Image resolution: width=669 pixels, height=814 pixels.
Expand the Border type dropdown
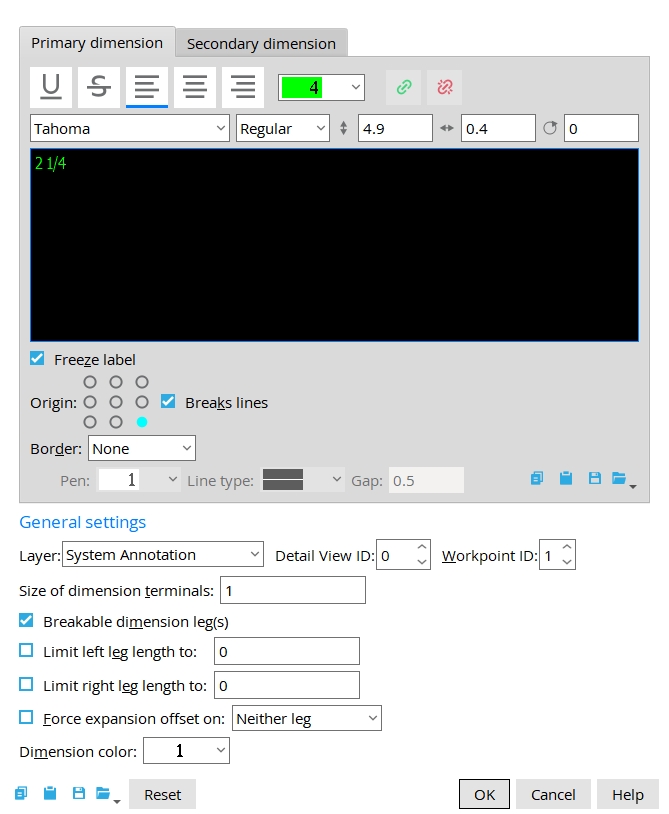[142, 449]
